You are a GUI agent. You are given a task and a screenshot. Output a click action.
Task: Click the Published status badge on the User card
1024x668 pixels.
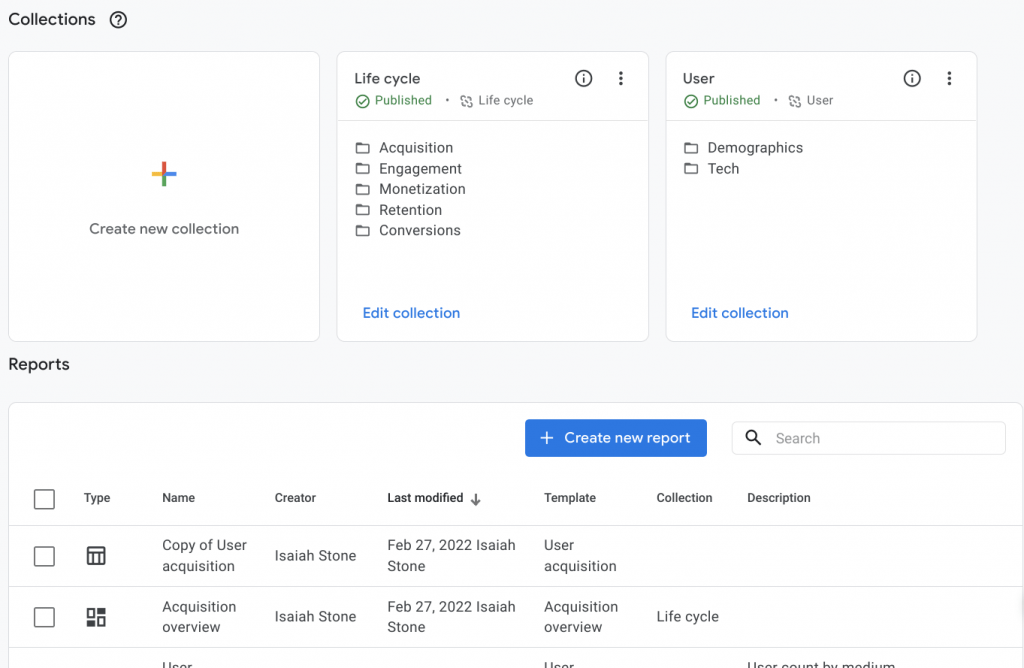click(722, 100)
